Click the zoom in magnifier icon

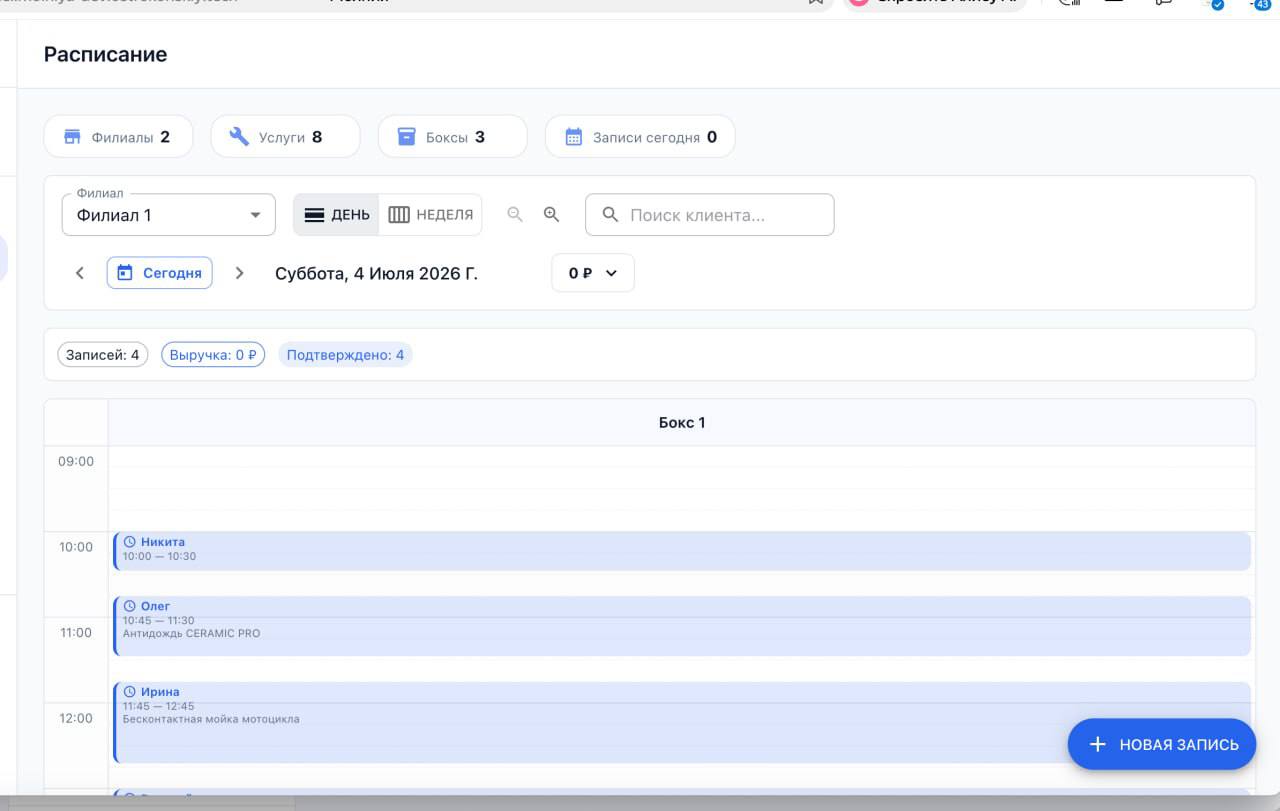pyautogui.click(x=551, y=215)
